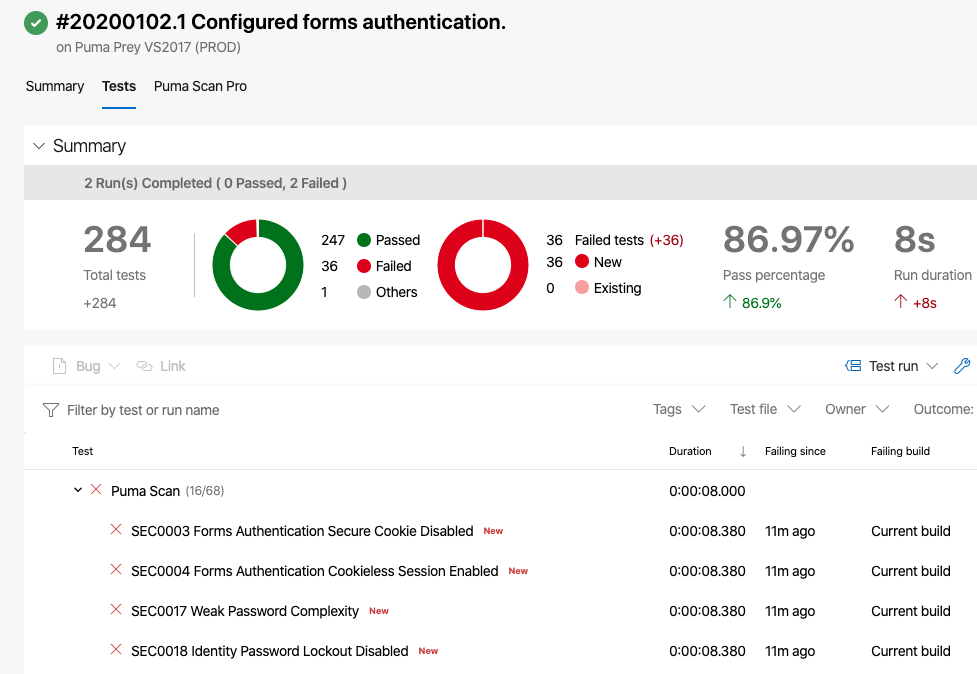Click the Link chain icon
Image resolution: width=977 pixels, height=674 pixels.
point(144,366)
